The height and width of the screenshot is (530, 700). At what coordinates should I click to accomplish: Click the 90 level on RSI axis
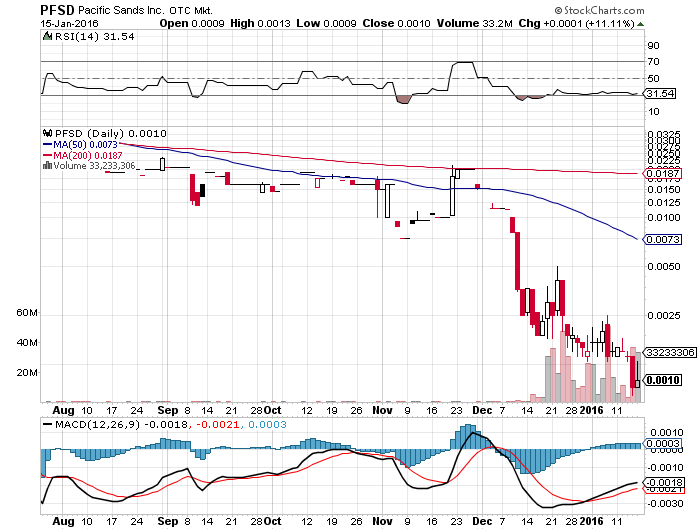click(653, 46)
